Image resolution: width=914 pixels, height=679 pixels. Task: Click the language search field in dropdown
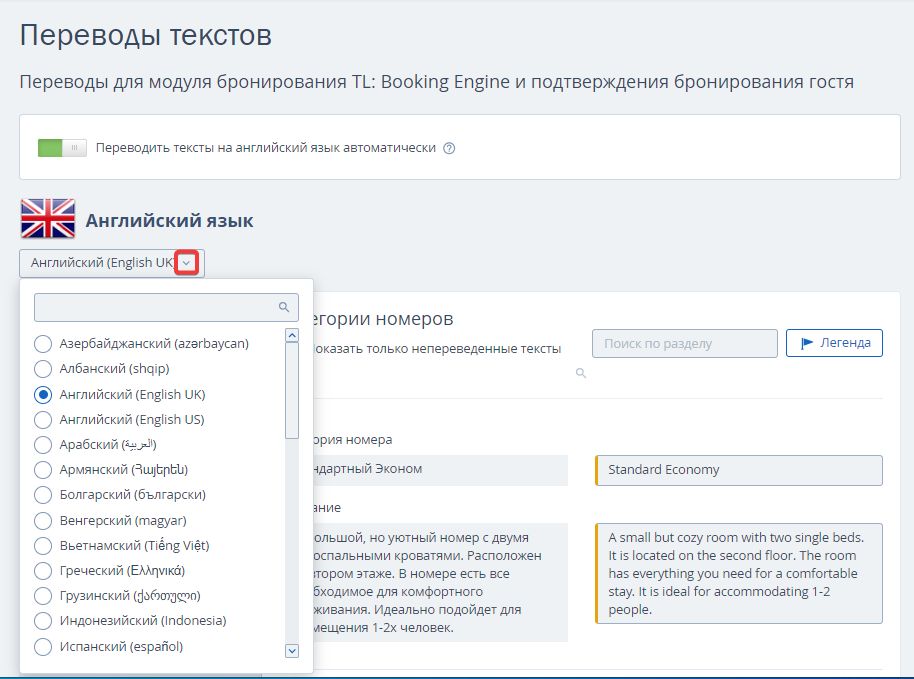tap(166, 307)
